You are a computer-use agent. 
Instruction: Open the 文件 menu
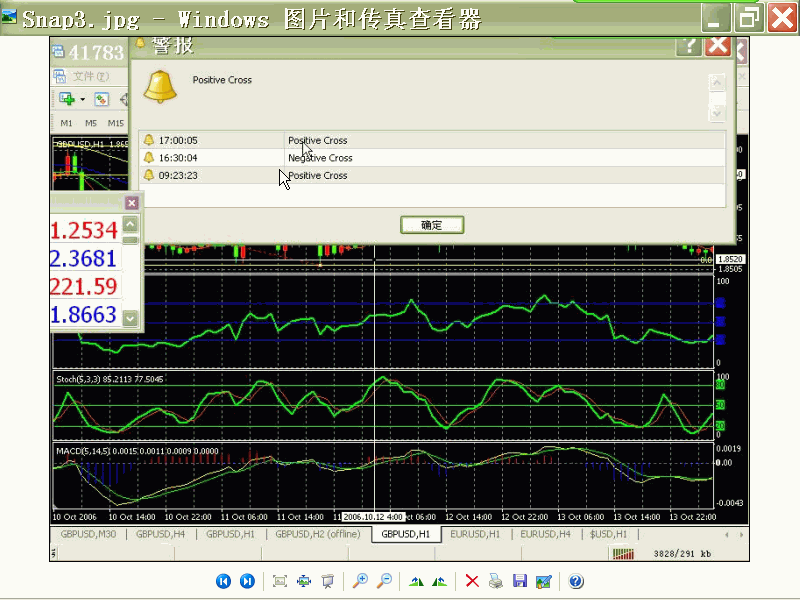[91, 76]
